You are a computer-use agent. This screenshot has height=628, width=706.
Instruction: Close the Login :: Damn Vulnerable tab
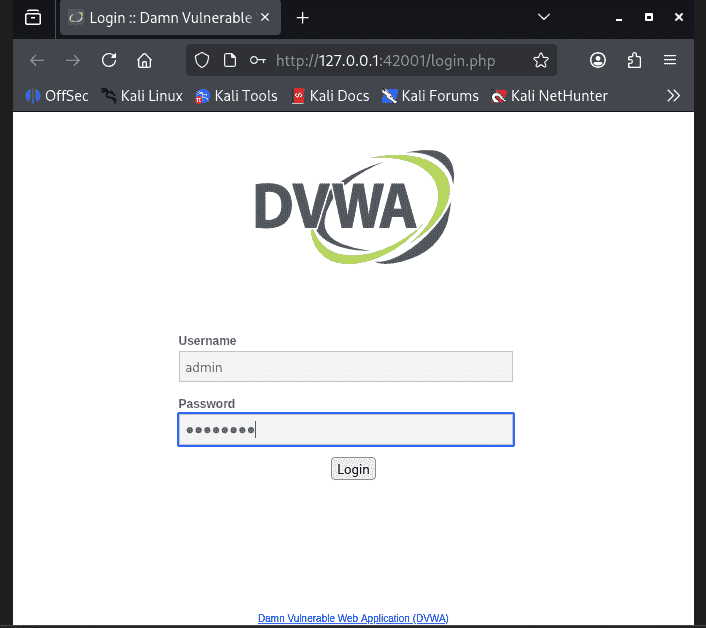tap(265, 18)
